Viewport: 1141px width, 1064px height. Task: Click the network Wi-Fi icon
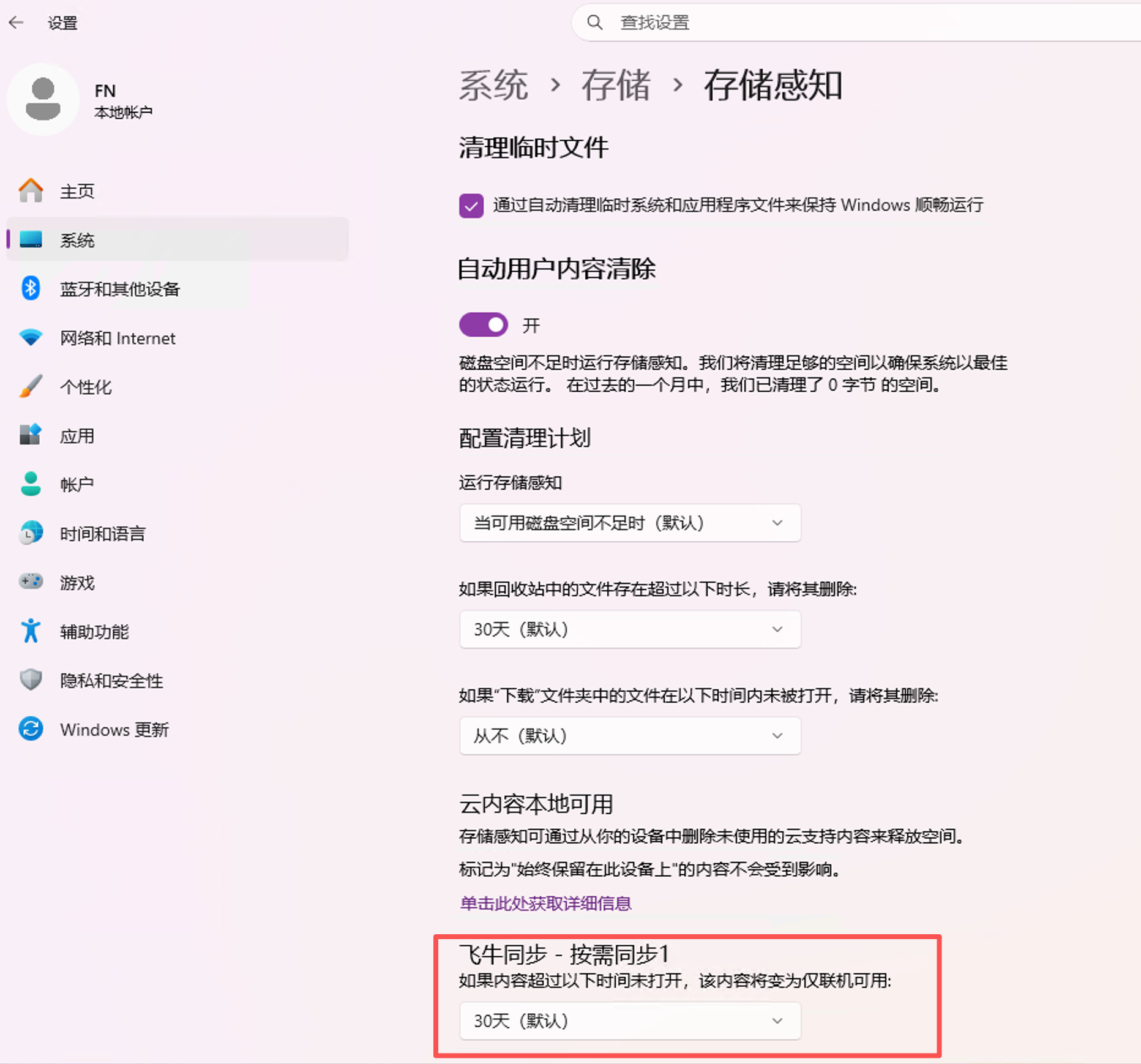coord(31,337)
